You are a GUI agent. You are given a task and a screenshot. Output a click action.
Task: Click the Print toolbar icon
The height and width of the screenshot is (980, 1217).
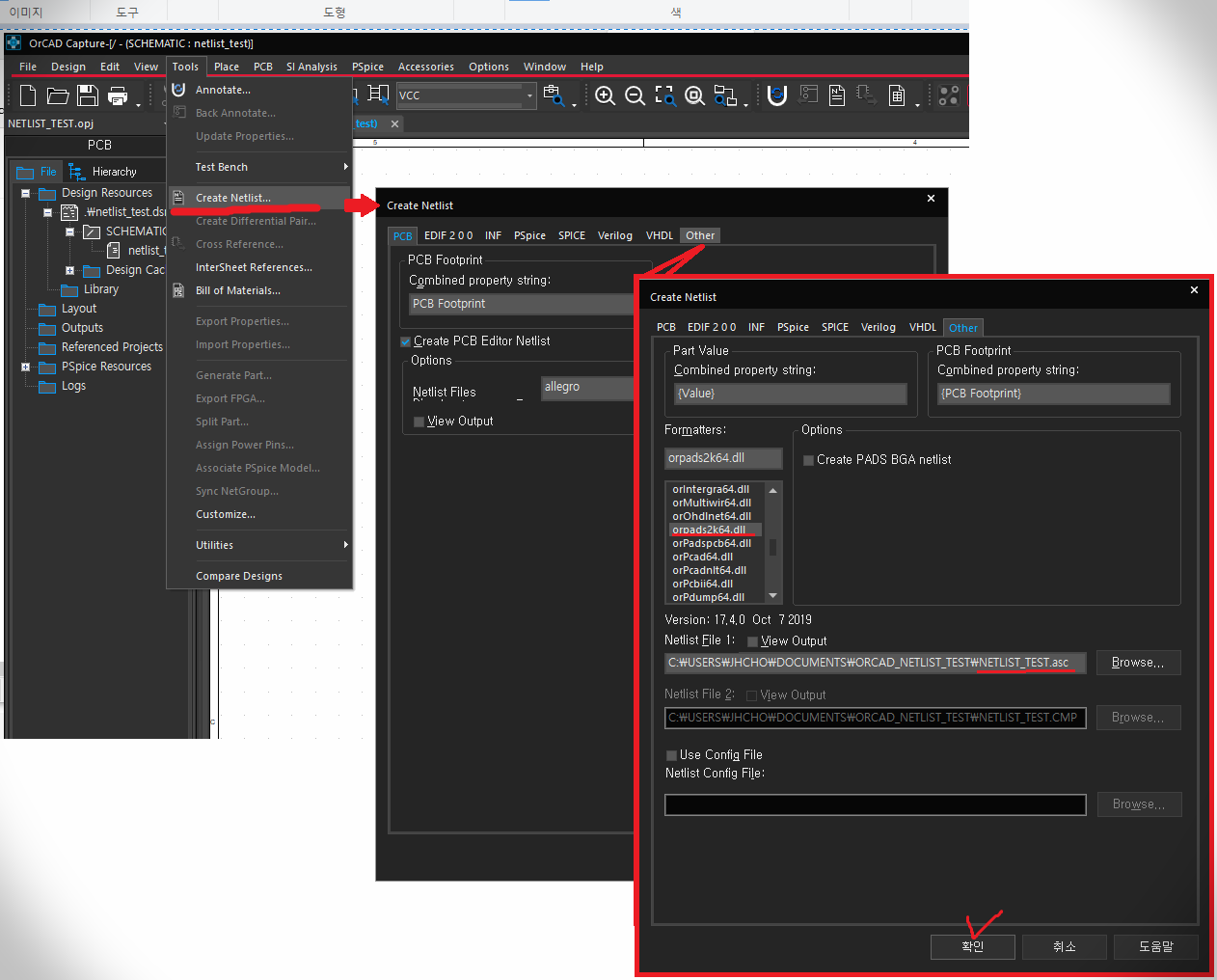click(x=118, y=95)
